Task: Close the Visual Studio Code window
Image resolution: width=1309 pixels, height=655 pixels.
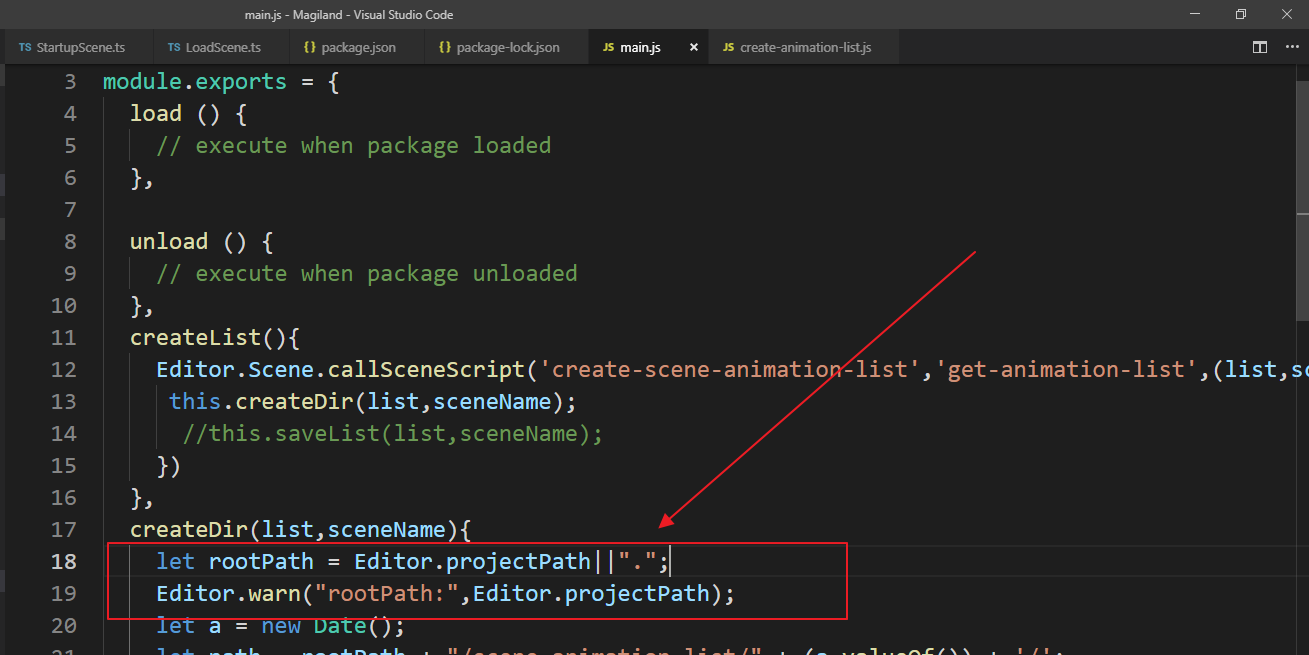Action: click(1287, 14)
